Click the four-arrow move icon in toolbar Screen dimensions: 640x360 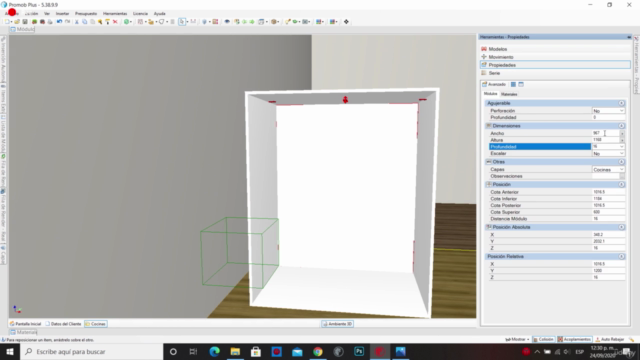346,22
